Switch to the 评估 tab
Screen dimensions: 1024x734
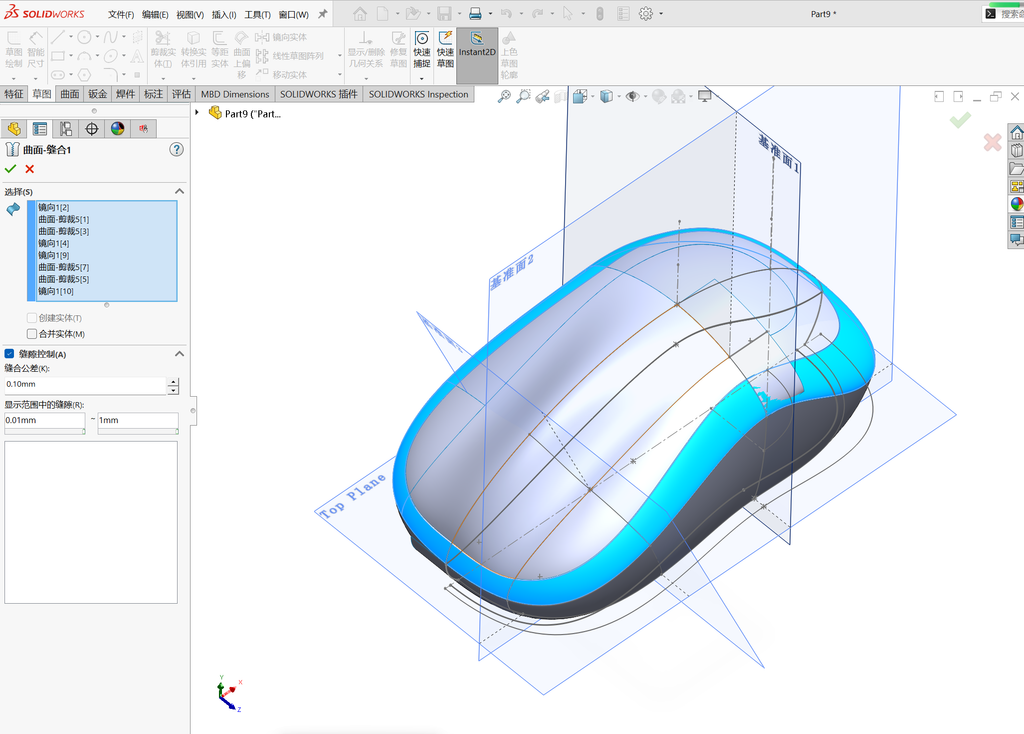click(x=182, y=94)
